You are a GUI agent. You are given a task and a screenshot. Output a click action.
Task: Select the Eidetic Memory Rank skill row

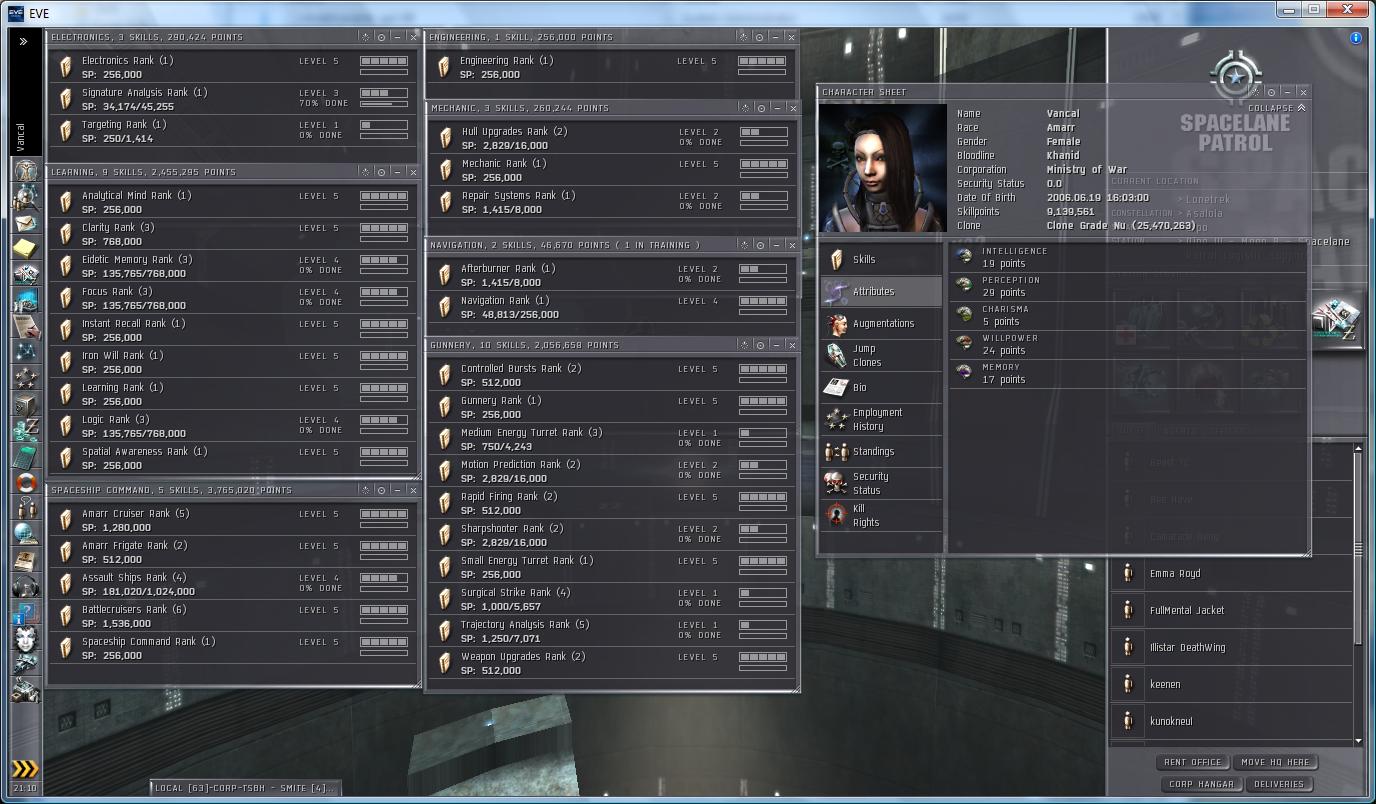click(232, 266)
